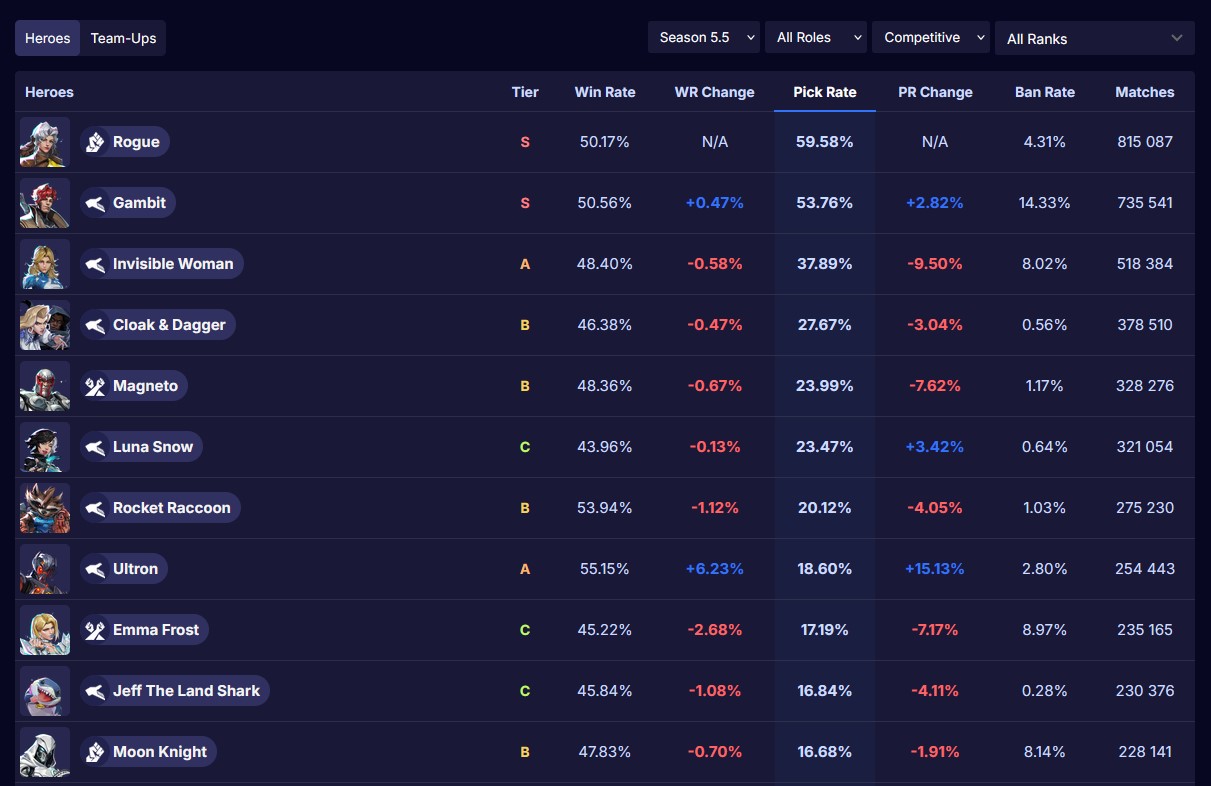Click Moon Knight's 8.14% ban rate

(x=1045, y=752)
